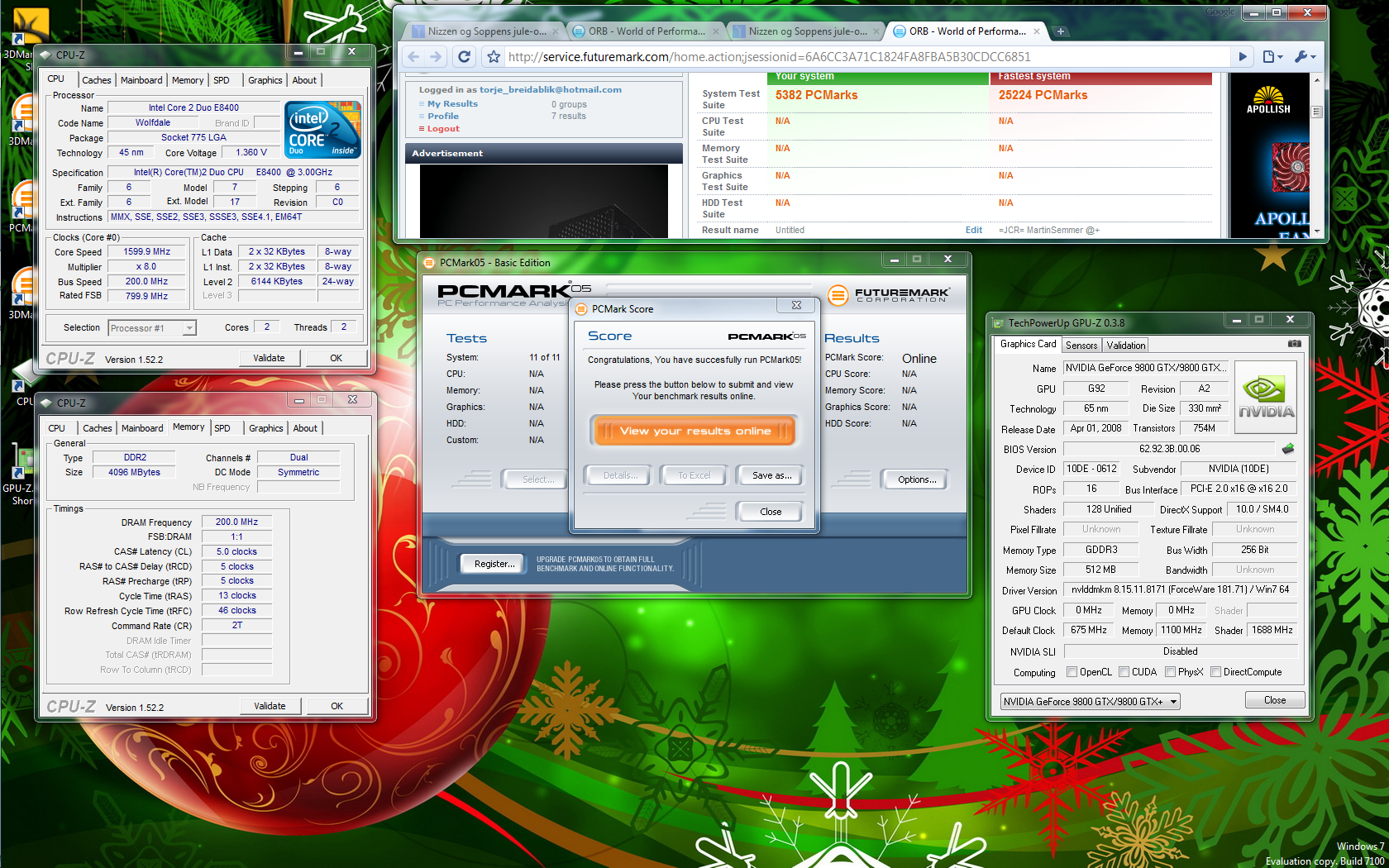Click the Close button in GPU-Z
The height and width of the screenshot is (868, 1389).
1275,700
